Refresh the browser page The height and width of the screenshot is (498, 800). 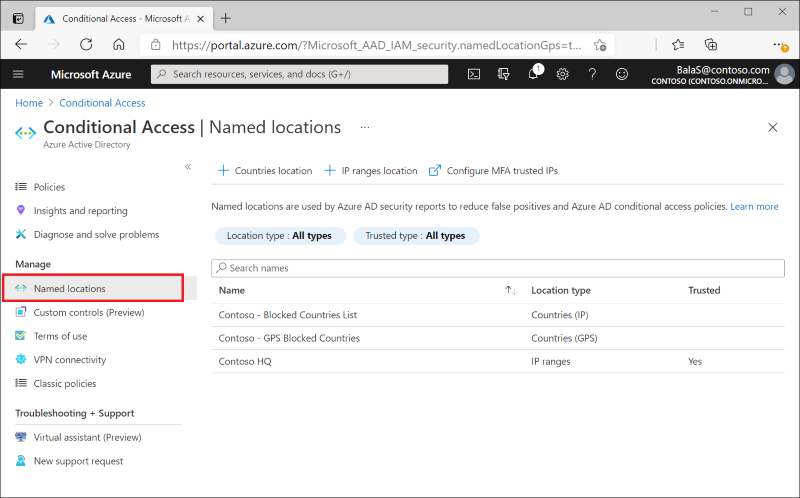tap(86, 45)
